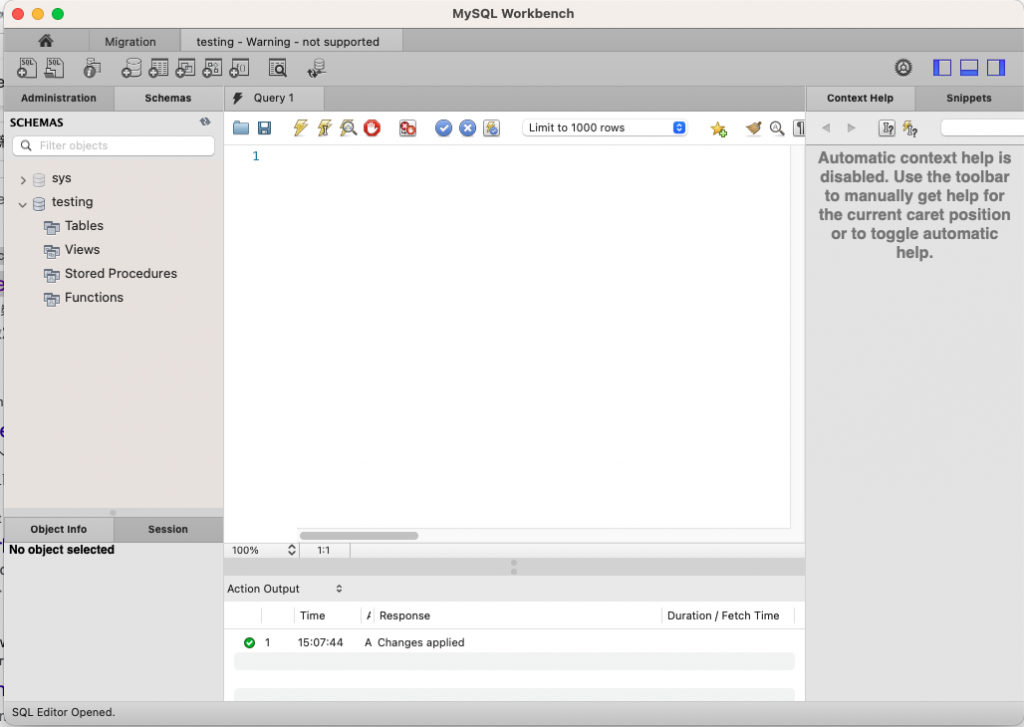The width and height of the screenshot is (1024, 727).
Task: Click the Time column header
Action: (x=312, y=615)
